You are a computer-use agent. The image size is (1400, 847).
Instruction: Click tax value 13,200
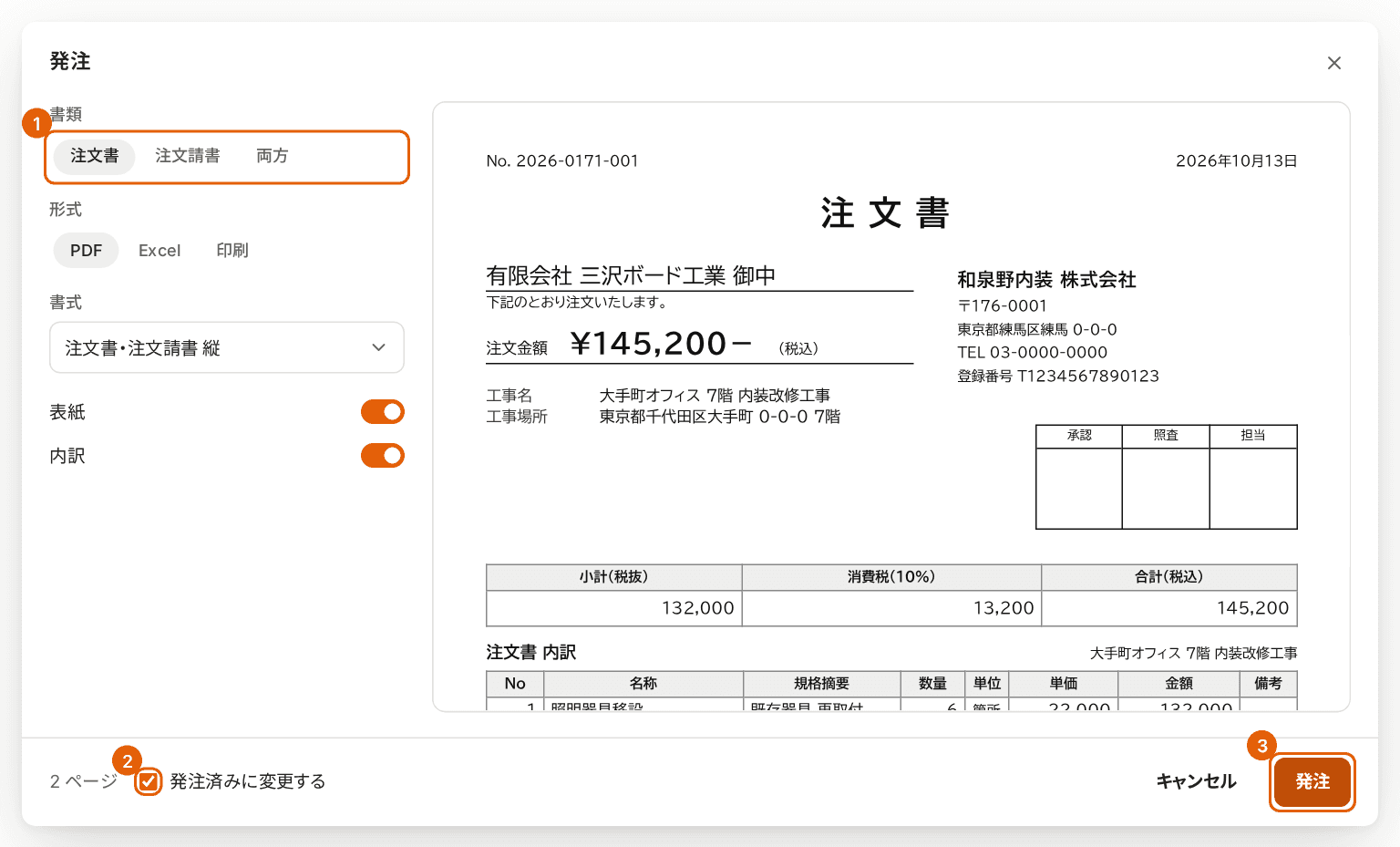click(x=1004, y=608)
